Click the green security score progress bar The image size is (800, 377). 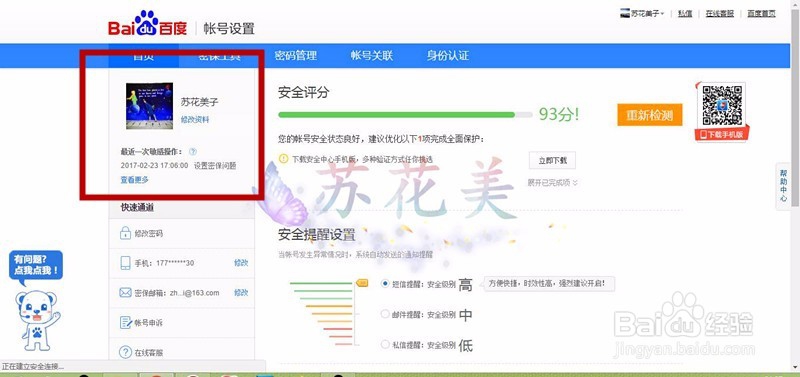[405, 115]
